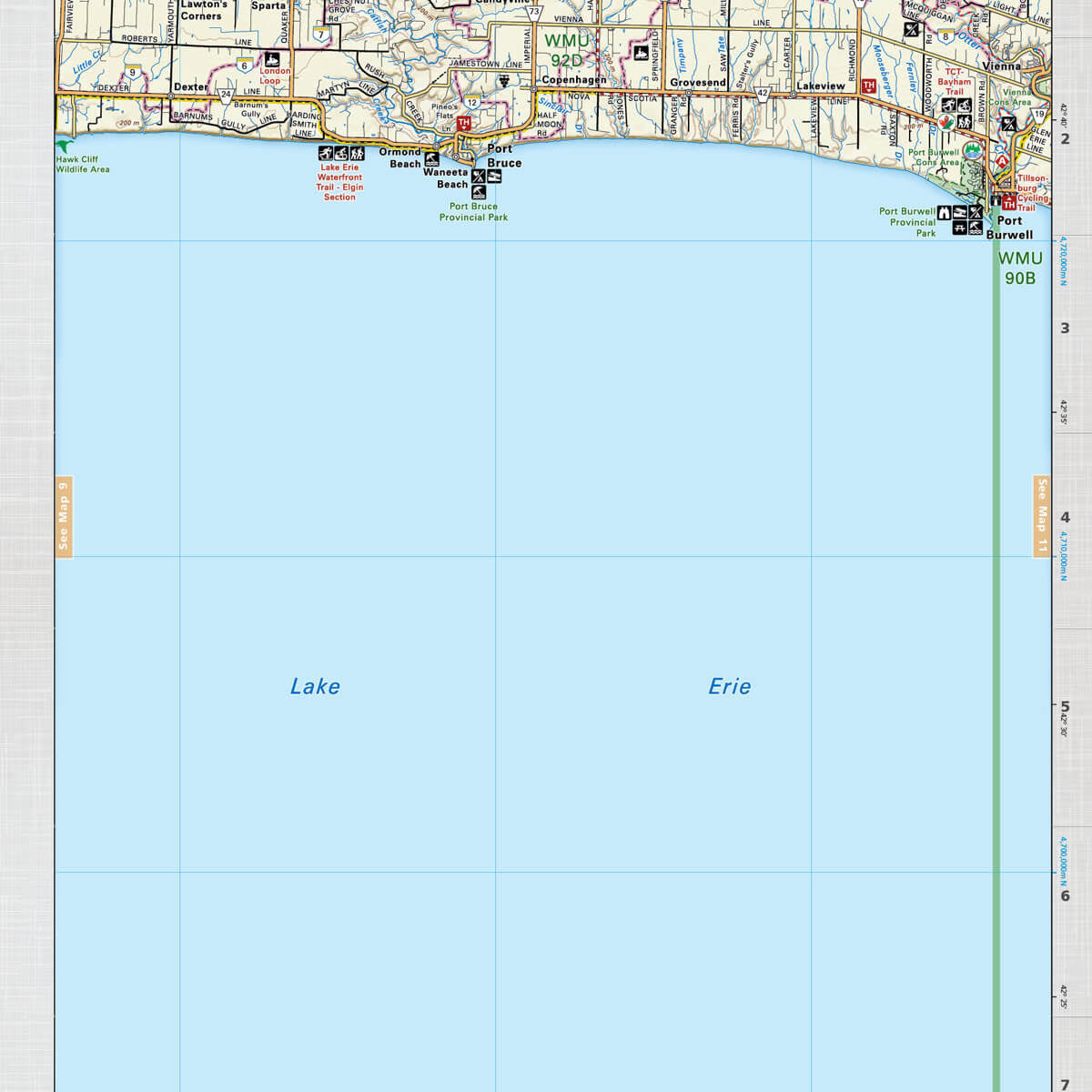Click the red TH trailhead marker near Pineo's Flats
Screen dimensions: 1092x1092
(464, 123)
